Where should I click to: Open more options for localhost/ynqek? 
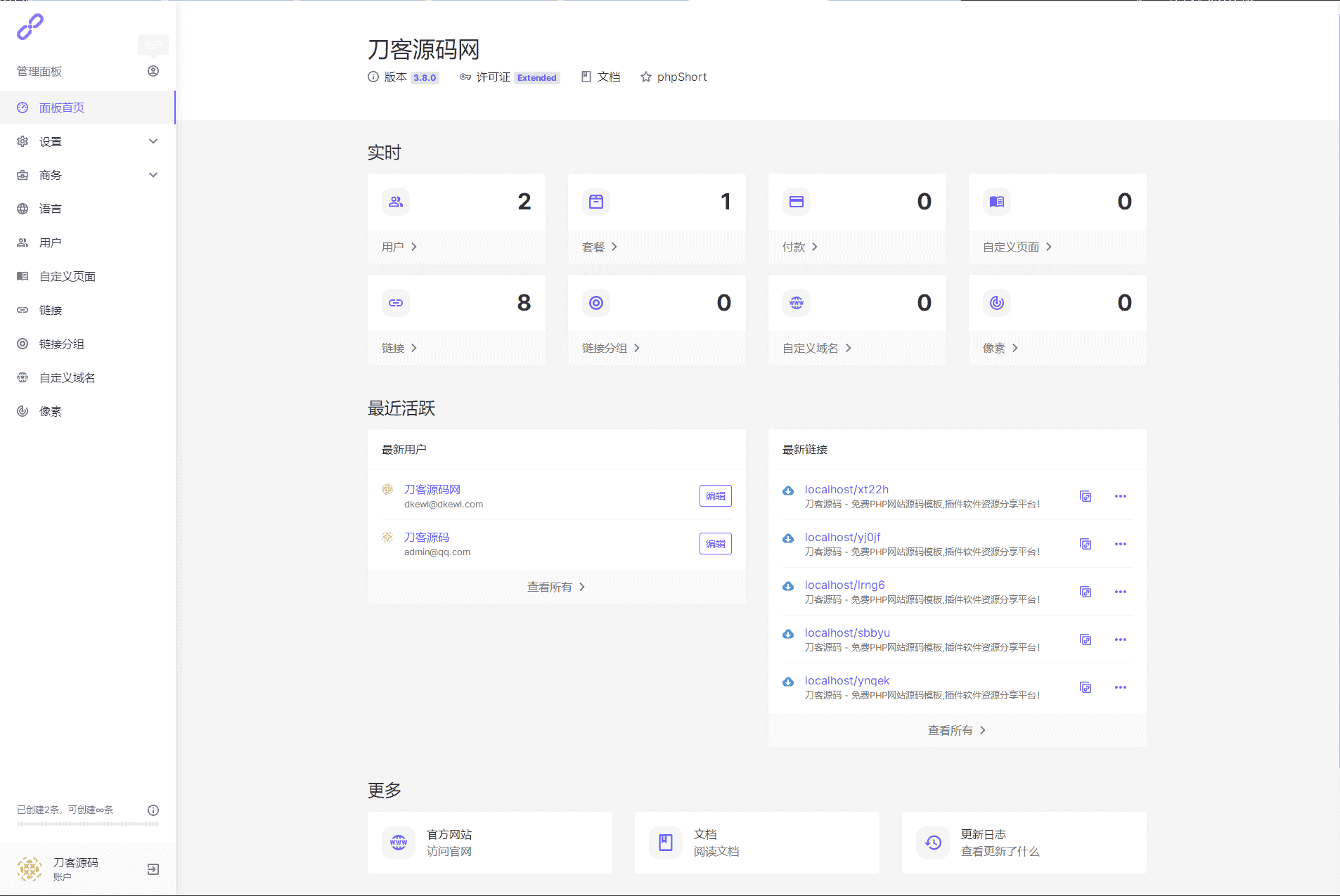[1120, 687]
